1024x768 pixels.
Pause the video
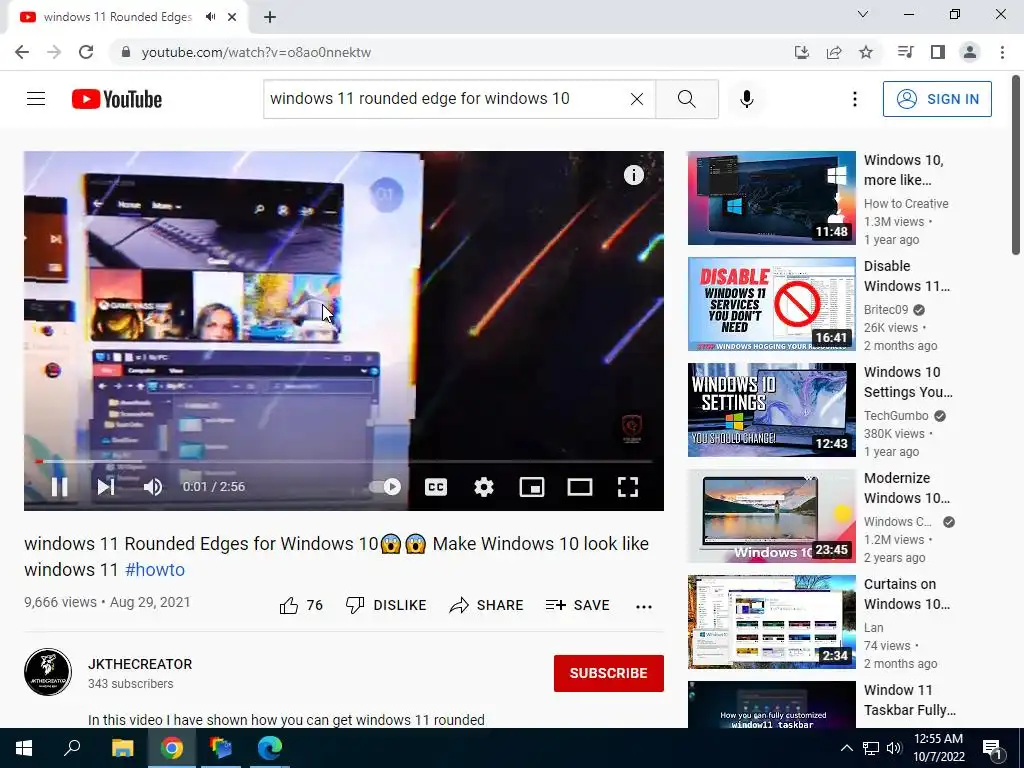(x=59, y=487)
